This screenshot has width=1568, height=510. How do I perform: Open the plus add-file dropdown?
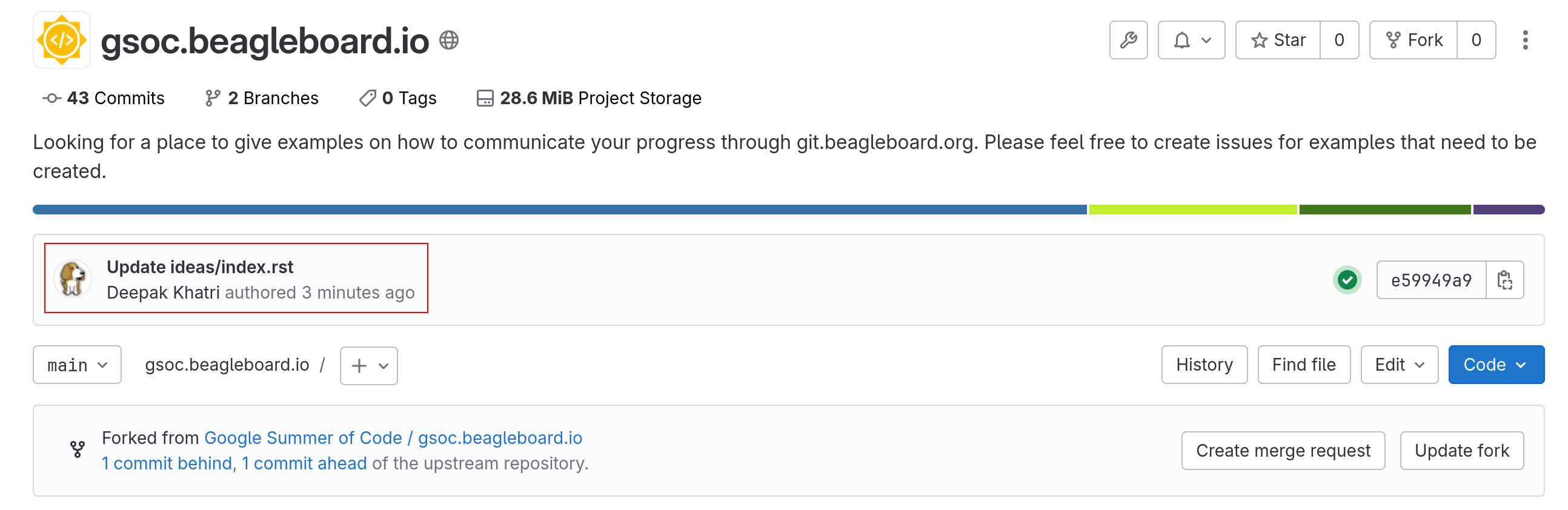(369, 365)
